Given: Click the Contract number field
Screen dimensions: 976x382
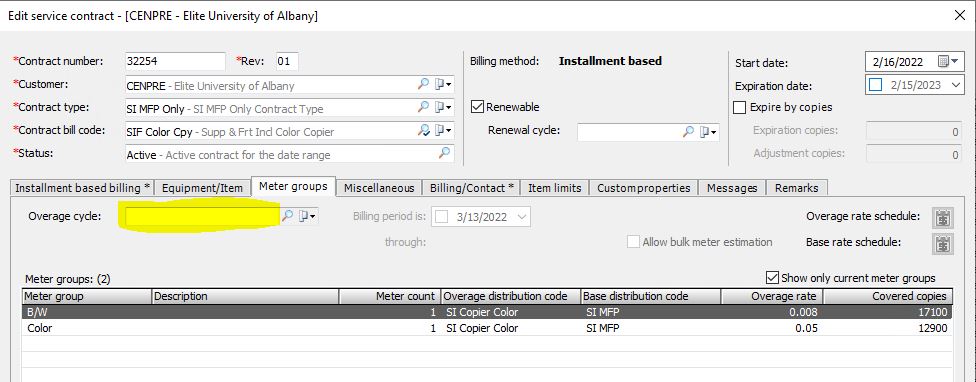Looking at the screenshot, I should tap(175, 61).
